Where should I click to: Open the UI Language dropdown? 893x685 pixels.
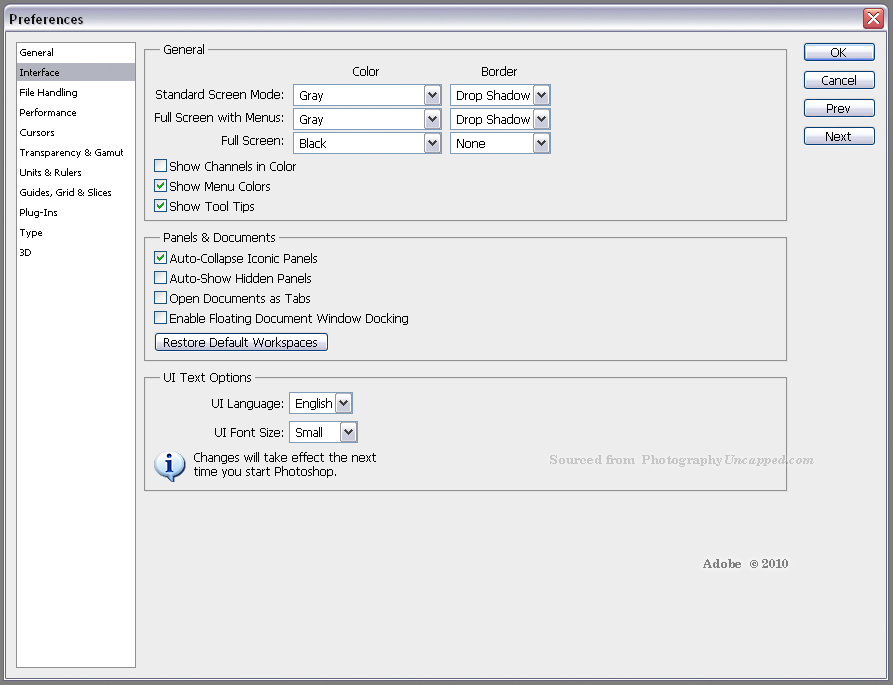tap(343, 403)
